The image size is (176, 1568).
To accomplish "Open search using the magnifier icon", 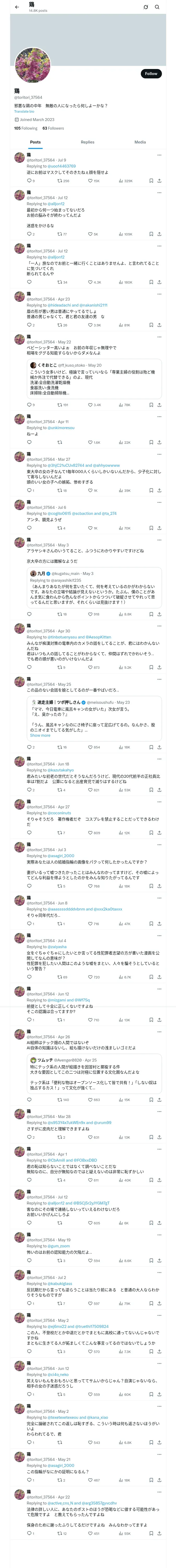I will click(x=157, y=7).
